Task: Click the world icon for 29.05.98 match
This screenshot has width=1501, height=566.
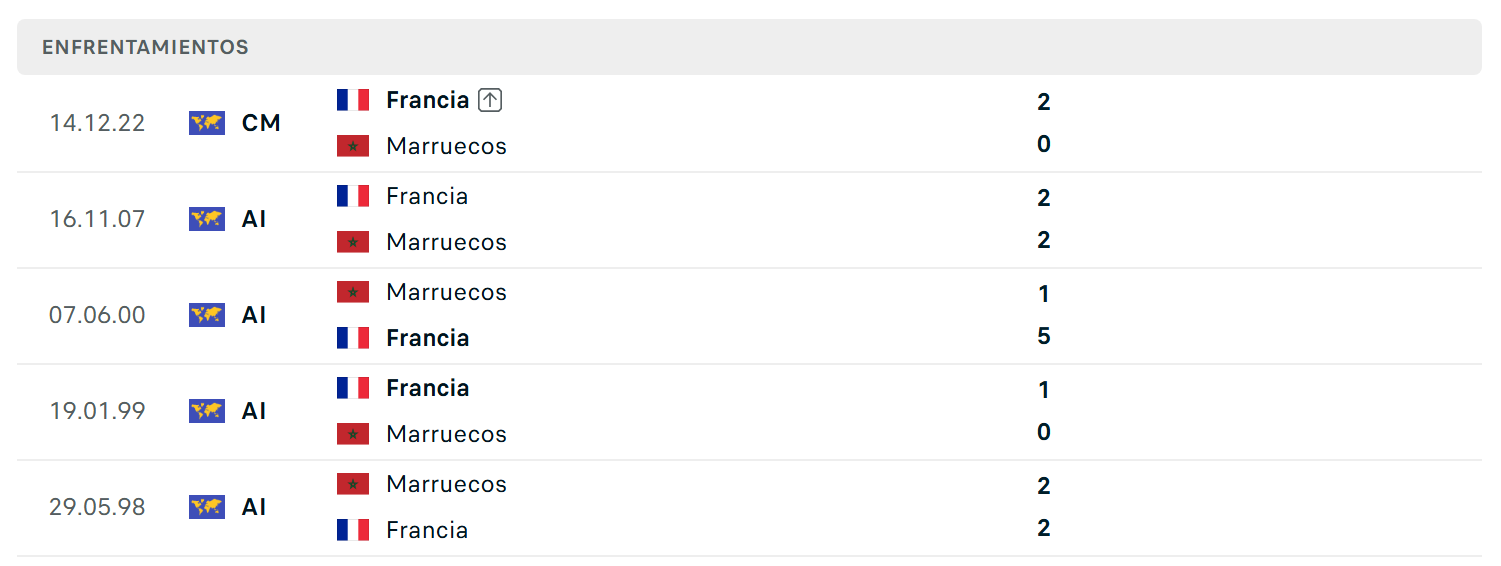Action: coord(207,507)
